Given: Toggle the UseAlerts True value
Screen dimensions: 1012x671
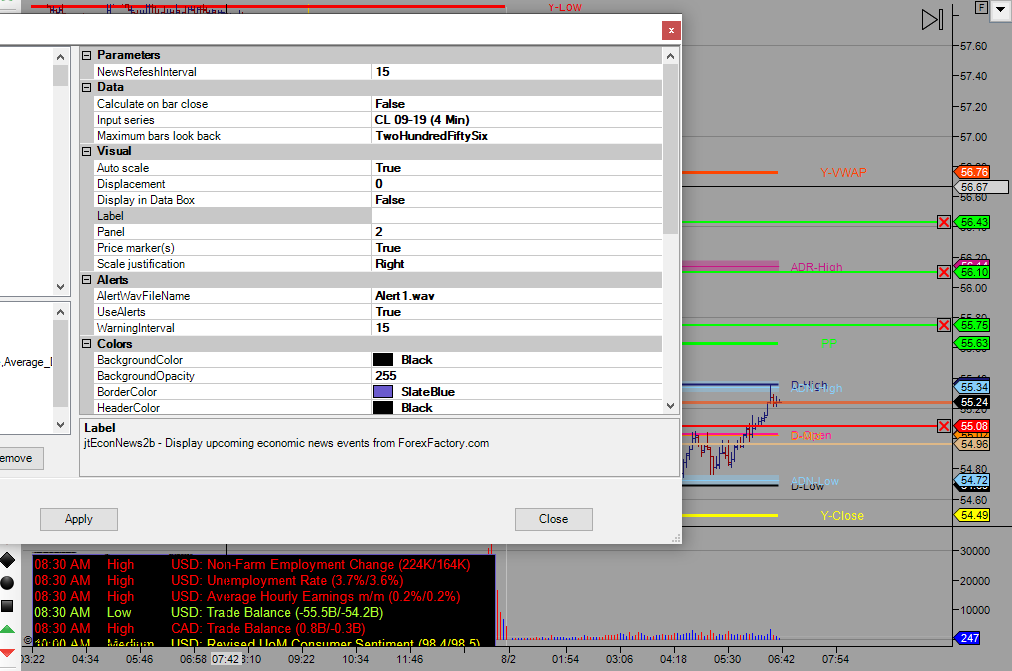Looking at the screenshot, I should 517,312.
